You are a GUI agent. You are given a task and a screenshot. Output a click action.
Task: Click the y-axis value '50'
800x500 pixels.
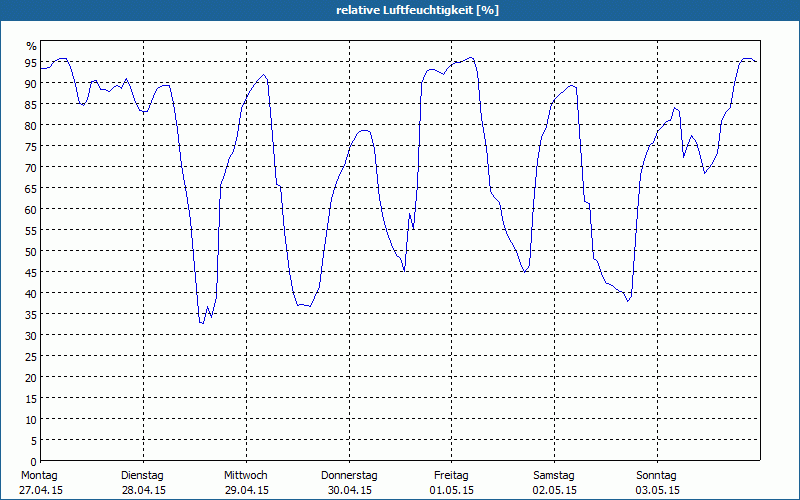coord(31,252)
